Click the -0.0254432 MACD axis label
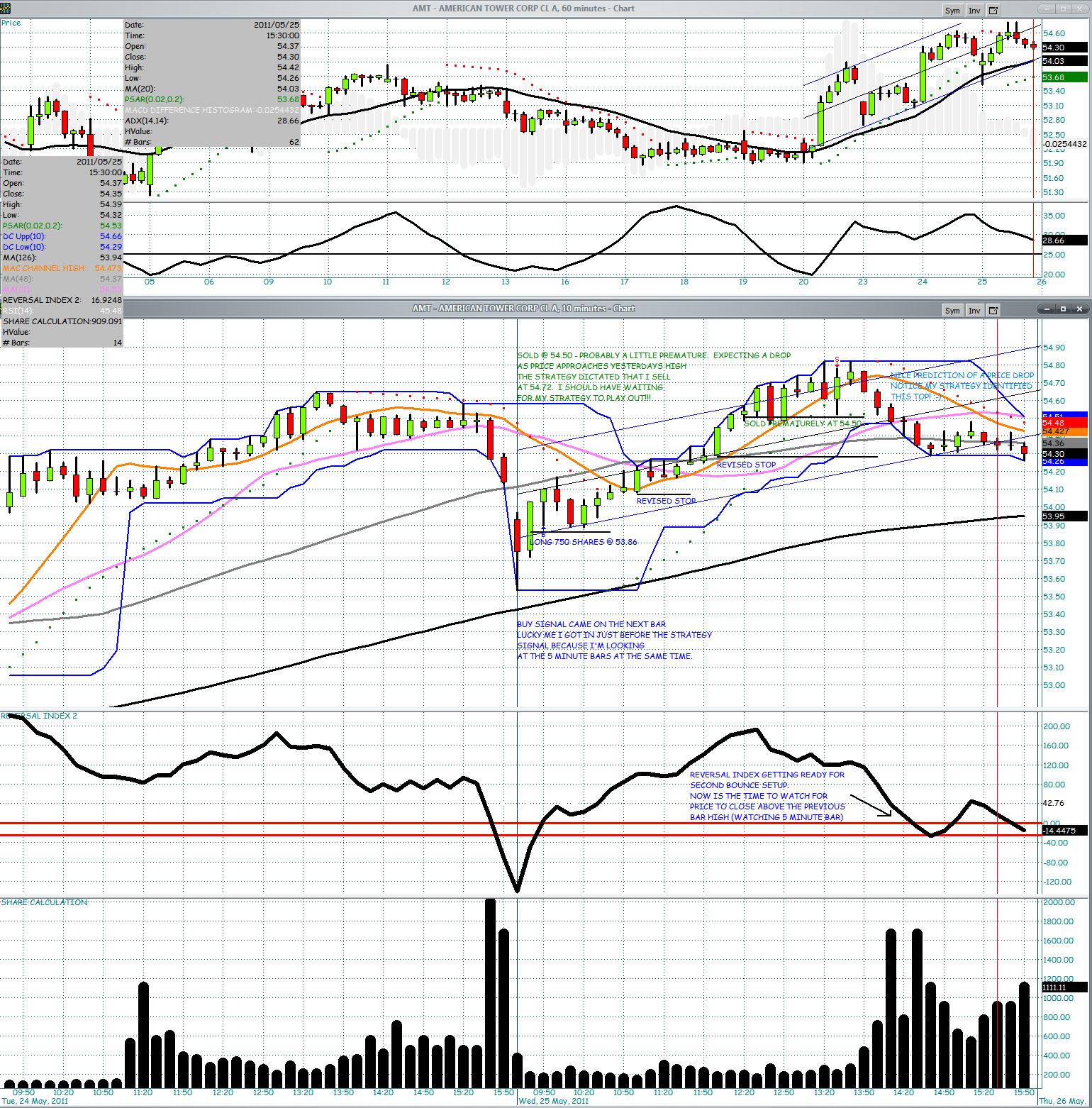Screen dimensions: 1092x1108 1065,144
